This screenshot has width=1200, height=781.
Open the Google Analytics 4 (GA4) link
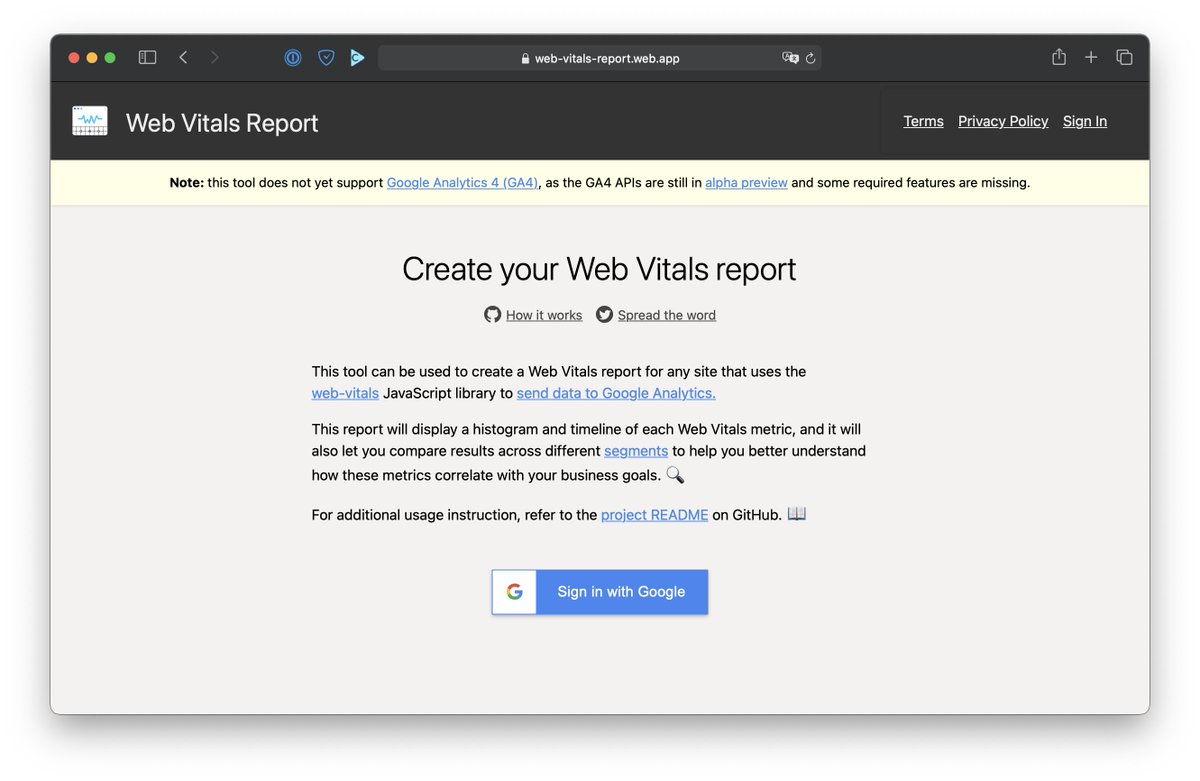click(463, 182)
